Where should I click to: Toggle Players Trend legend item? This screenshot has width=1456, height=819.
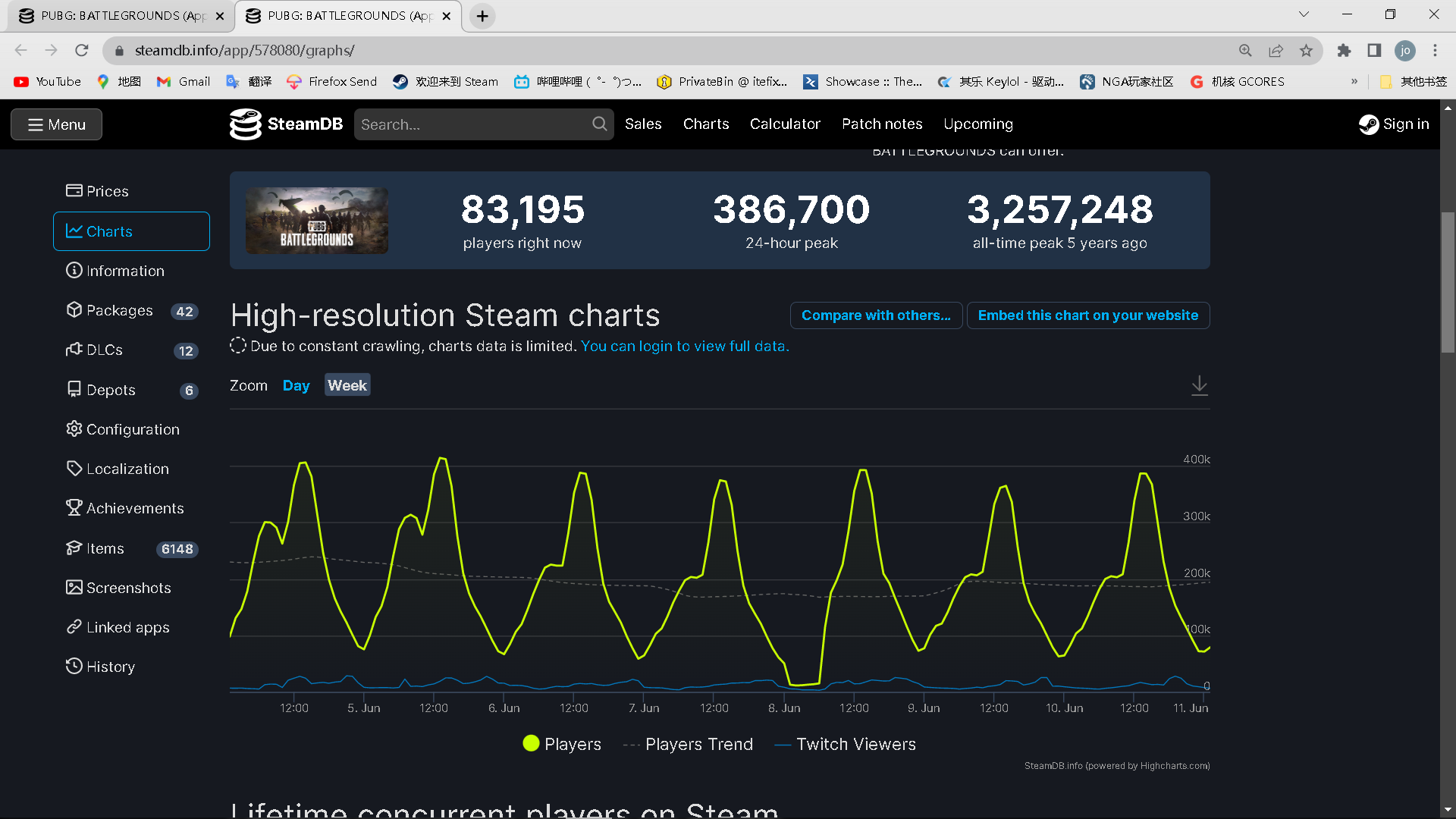click(x=688, y=744)
